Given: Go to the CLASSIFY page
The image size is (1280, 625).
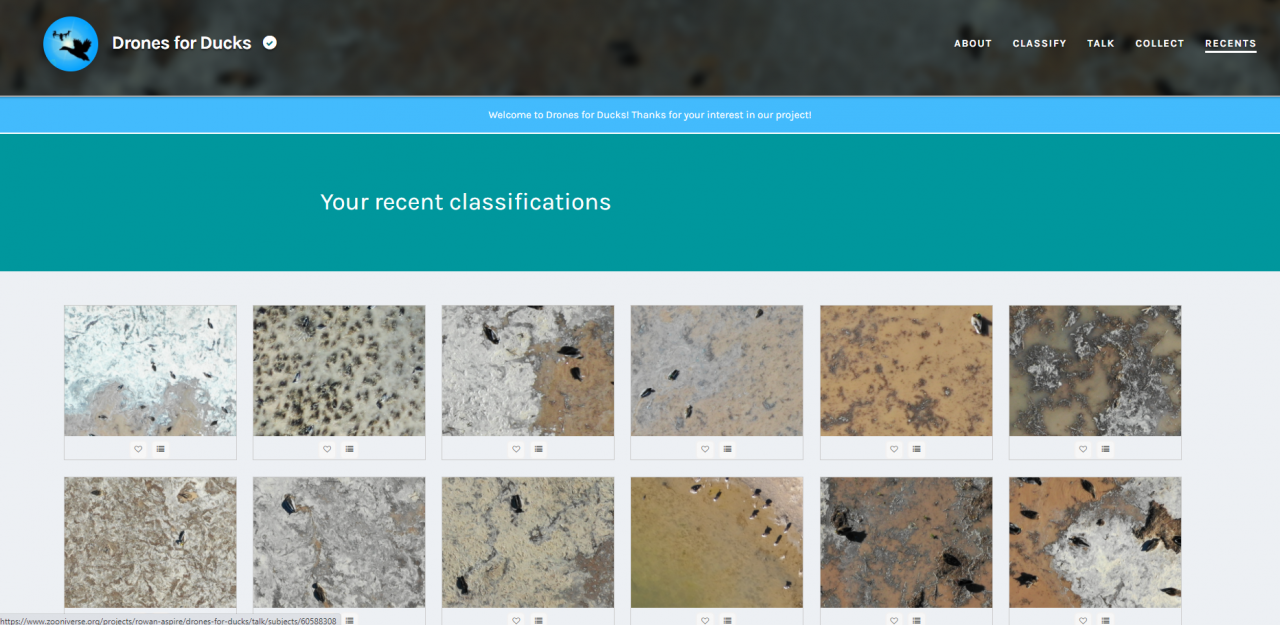Looking at the screenshot, I should 1039,44.
